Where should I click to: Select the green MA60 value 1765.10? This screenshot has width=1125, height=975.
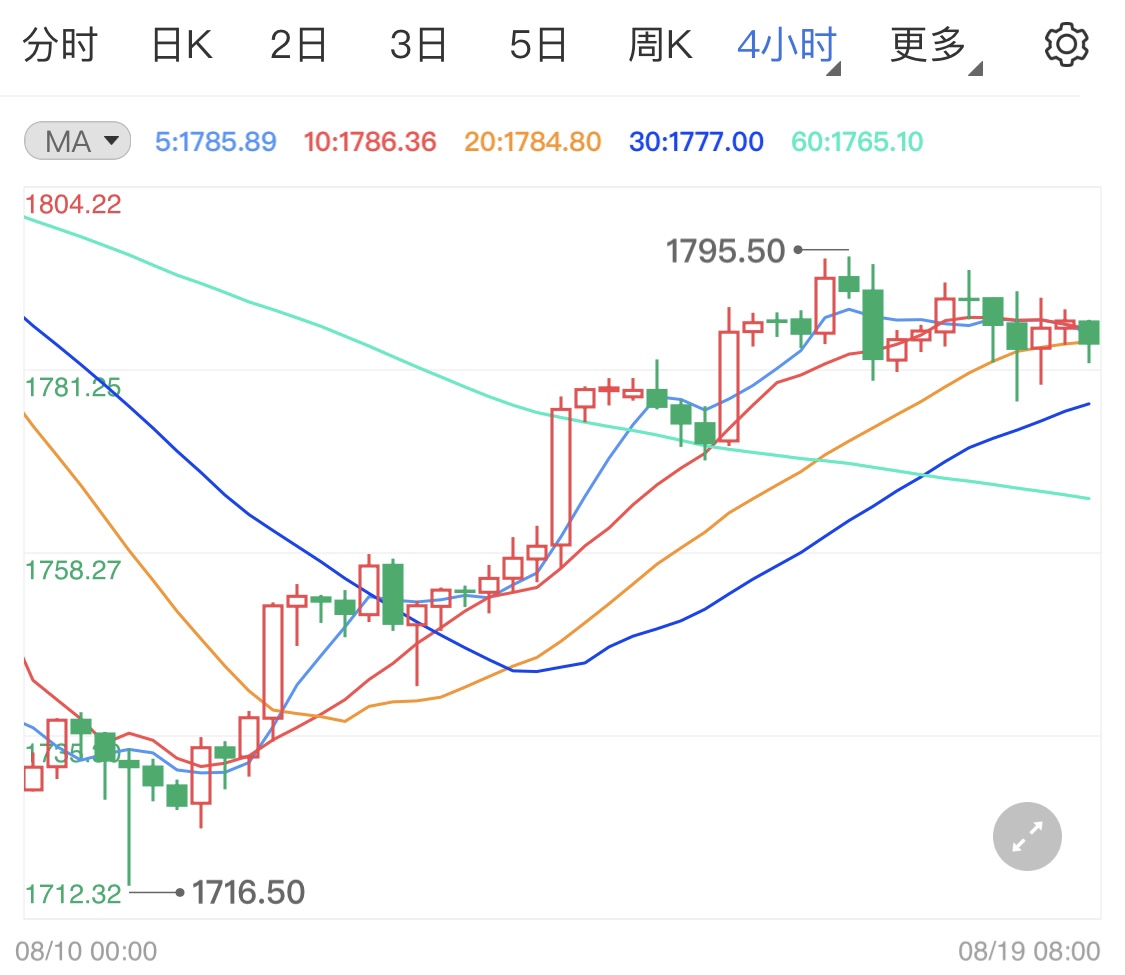click(x=856, y=142)
